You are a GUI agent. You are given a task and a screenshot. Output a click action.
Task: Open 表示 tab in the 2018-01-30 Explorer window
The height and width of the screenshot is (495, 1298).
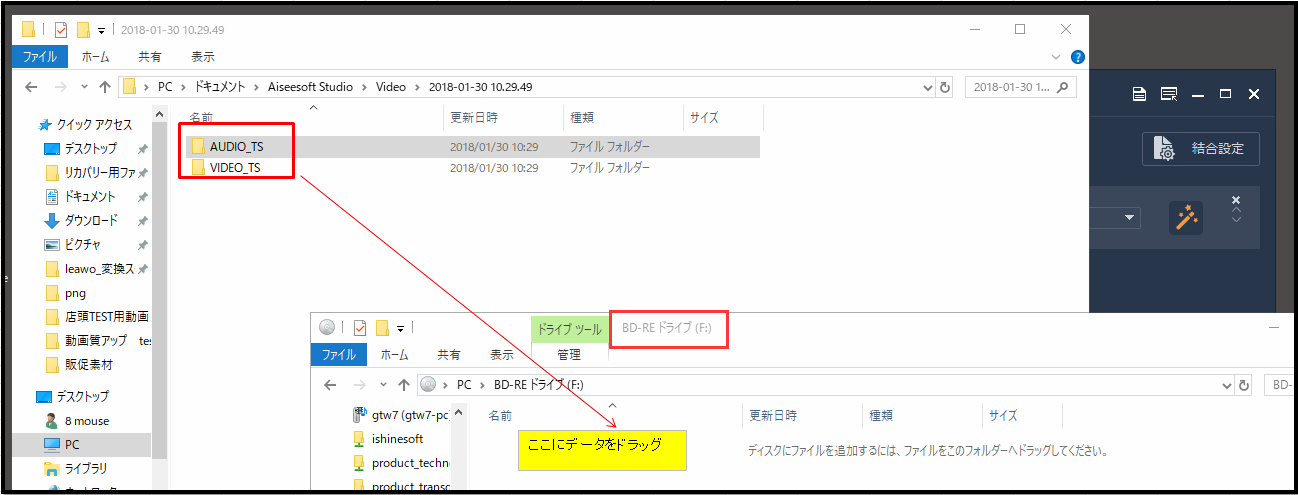click(203, 57)
